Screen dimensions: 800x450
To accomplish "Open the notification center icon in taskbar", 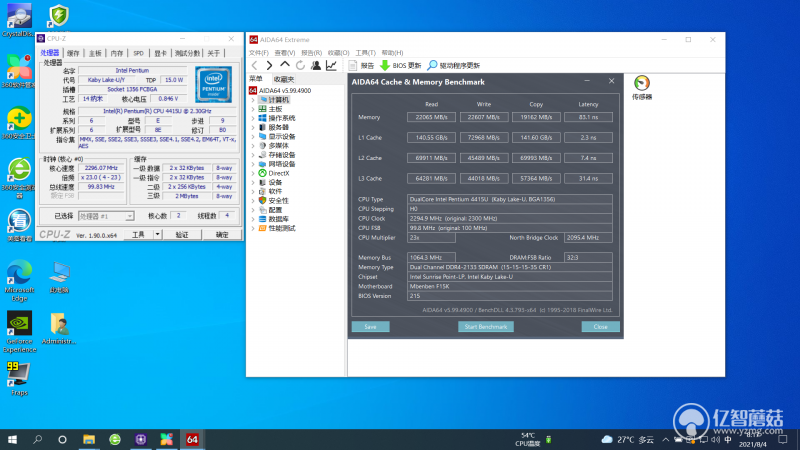I will pyautogui.click(x=783, y=439).
